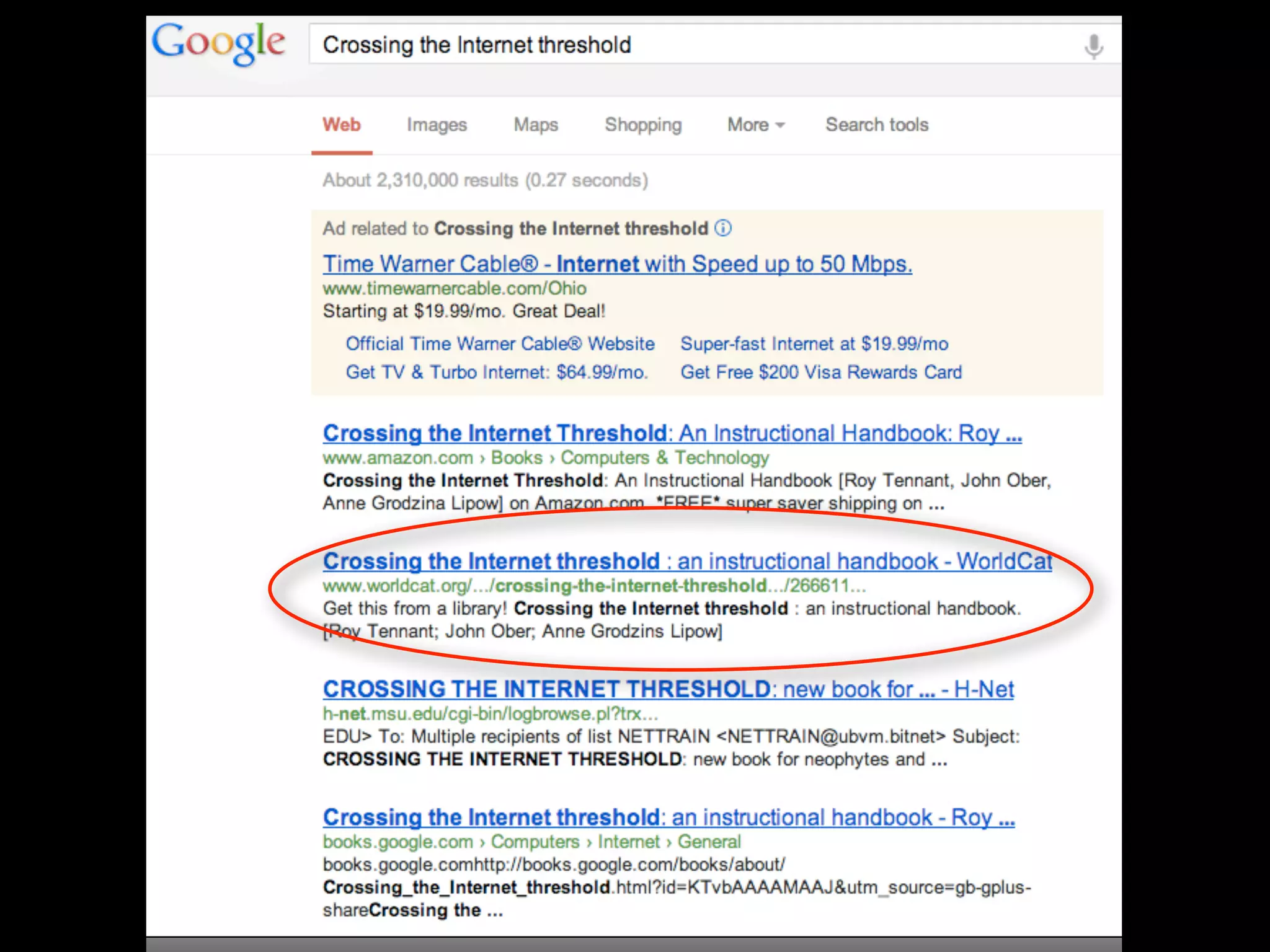This screenshot has width=1270, height=952.
Task: Expand the More dropdown menu
Action: click(755, 125)
